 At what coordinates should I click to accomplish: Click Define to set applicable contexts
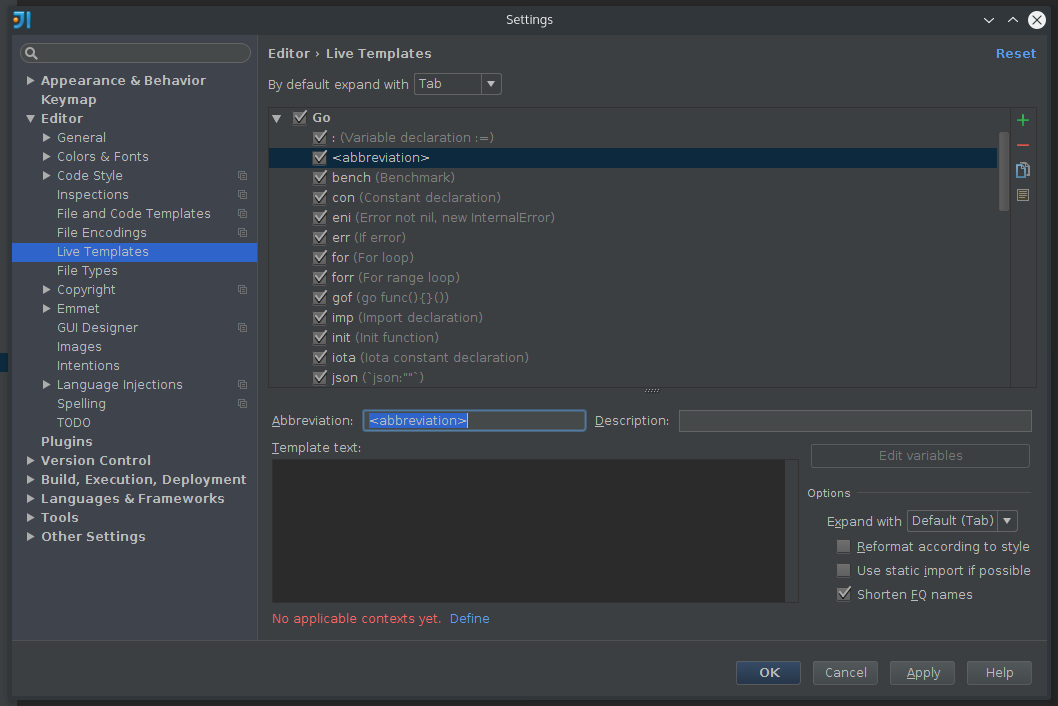(469, 618)
